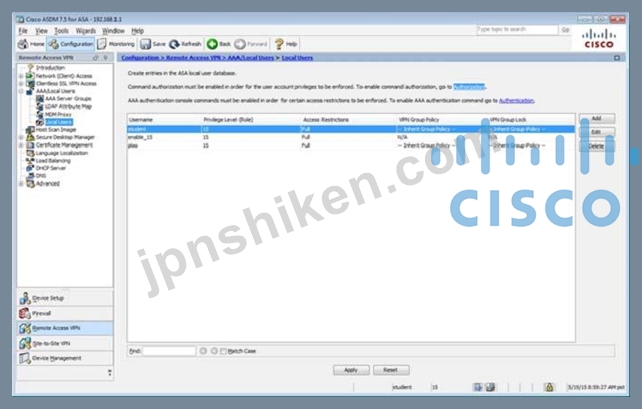642x409 pixels.
Task: Select Secure Desktop Manager tree item
Action: point(65,137)
